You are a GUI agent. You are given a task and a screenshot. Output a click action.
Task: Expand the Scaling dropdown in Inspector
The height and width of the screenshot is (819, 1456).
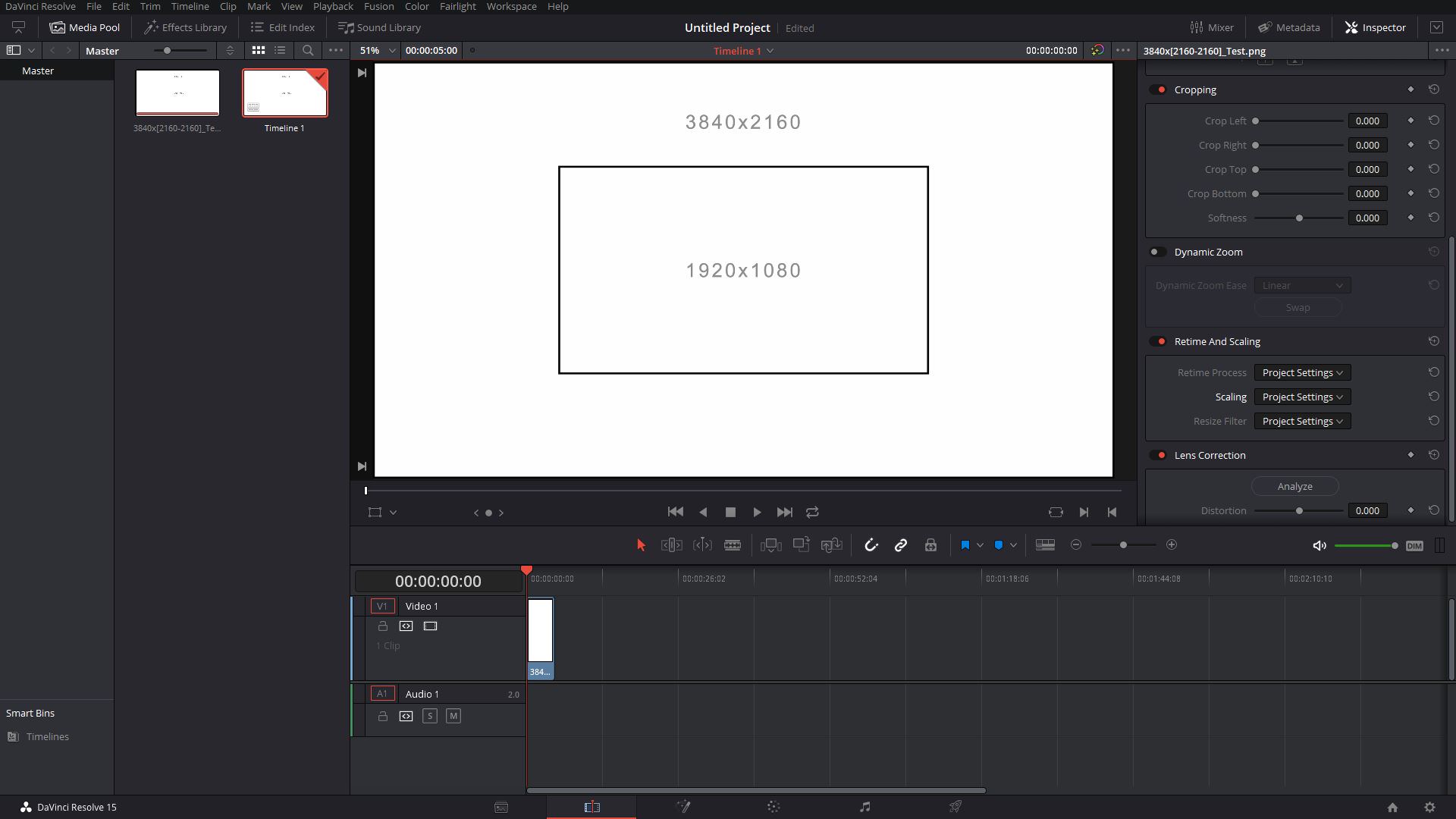pyautogui.click(x=1301, y=396)
